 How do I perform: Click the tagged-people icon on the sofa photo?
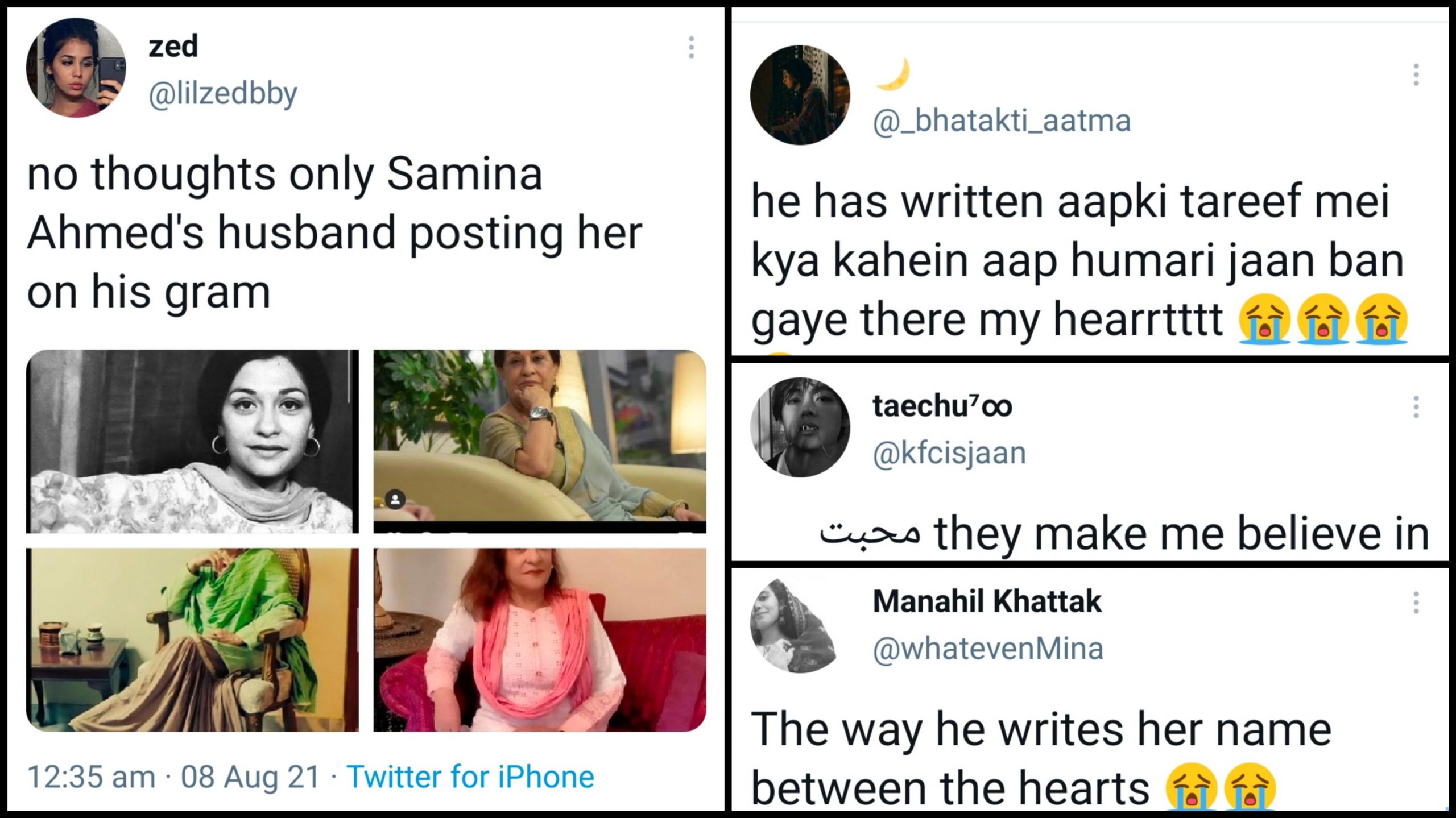[x=395, y=500]
